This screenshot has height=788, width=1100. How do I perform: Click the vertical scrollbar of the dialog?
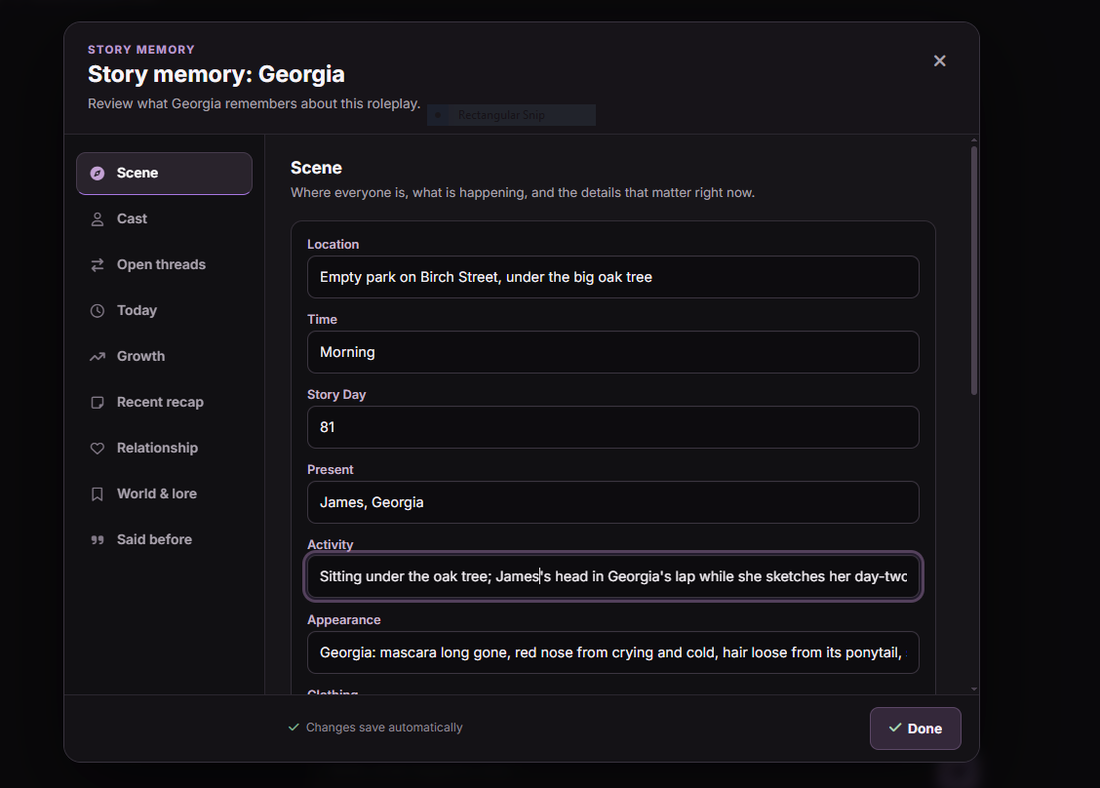pos(974,270)
